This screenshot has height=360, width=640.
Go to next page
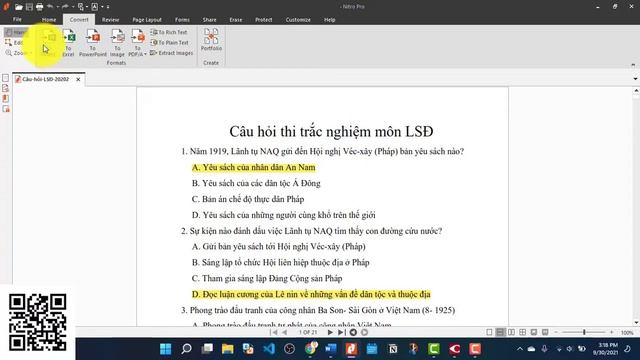tap(330, 332)
